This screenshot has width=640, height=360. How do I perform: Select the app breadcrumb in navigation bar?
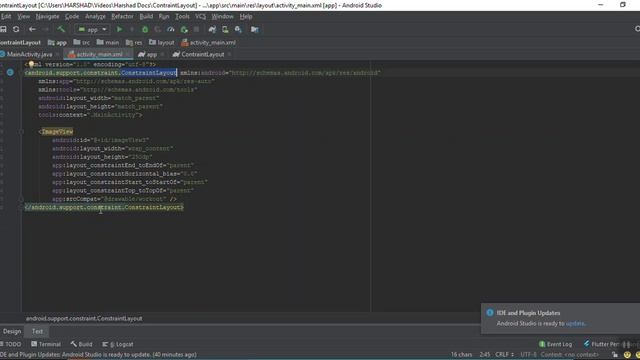pos(57,42)
